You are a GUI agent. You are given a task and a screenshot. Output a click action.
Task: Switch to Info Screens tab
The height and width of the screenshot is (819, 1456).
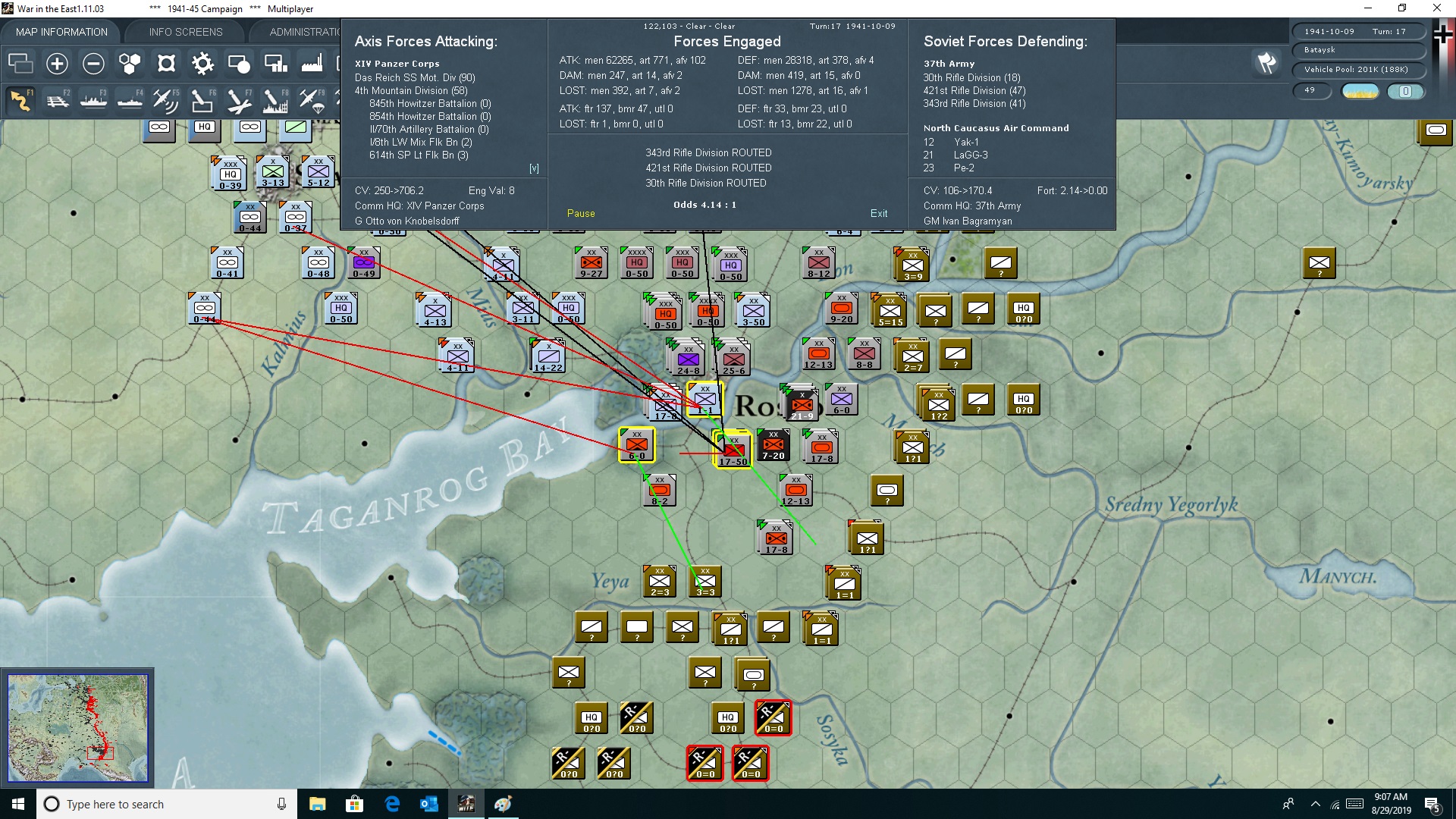click(186, 32)
